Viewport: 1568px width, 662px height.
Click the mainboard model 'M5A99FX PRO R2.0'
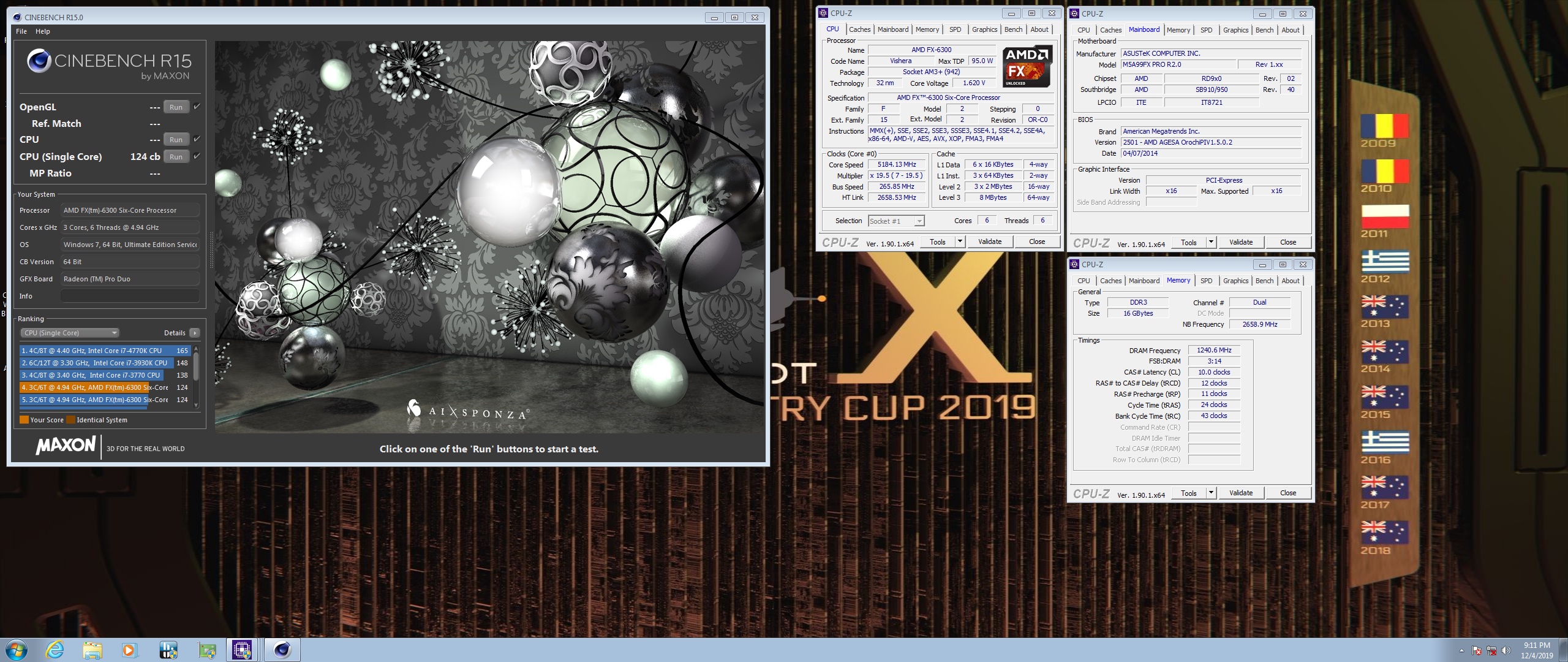click(1178, 64)
